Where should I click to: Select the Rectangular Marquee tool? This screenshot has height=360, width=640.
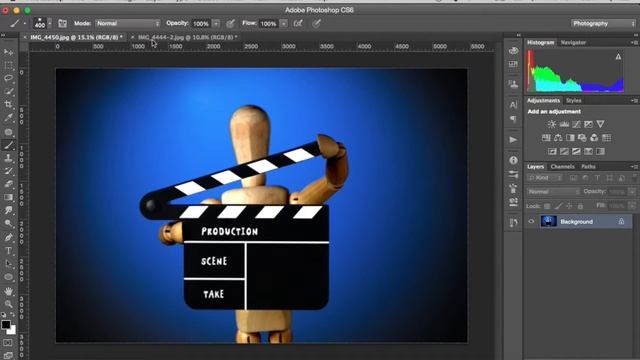pos(8,65)
